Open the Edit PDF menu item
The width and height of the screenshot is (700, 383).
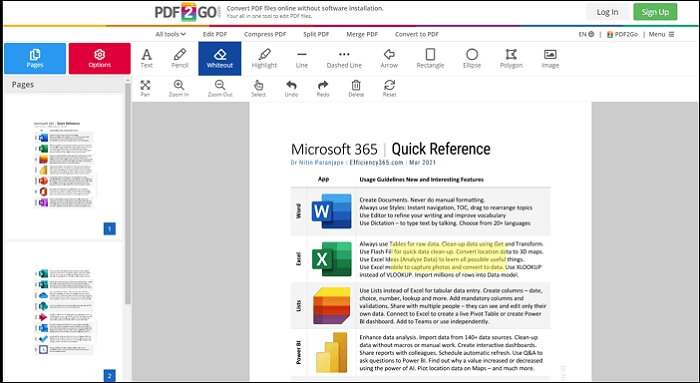[215, 34]
